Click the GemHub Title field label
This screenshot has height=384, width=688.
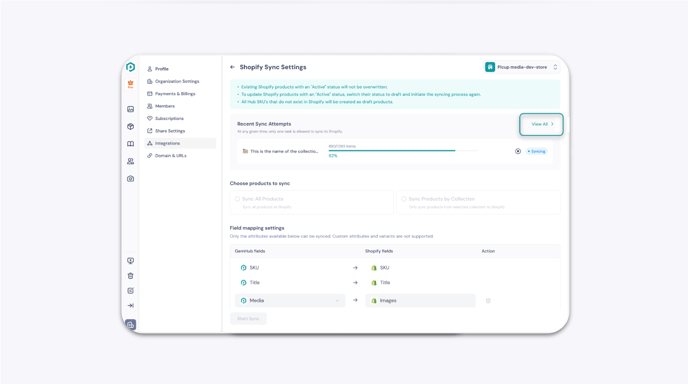click(x=255, y=283)
